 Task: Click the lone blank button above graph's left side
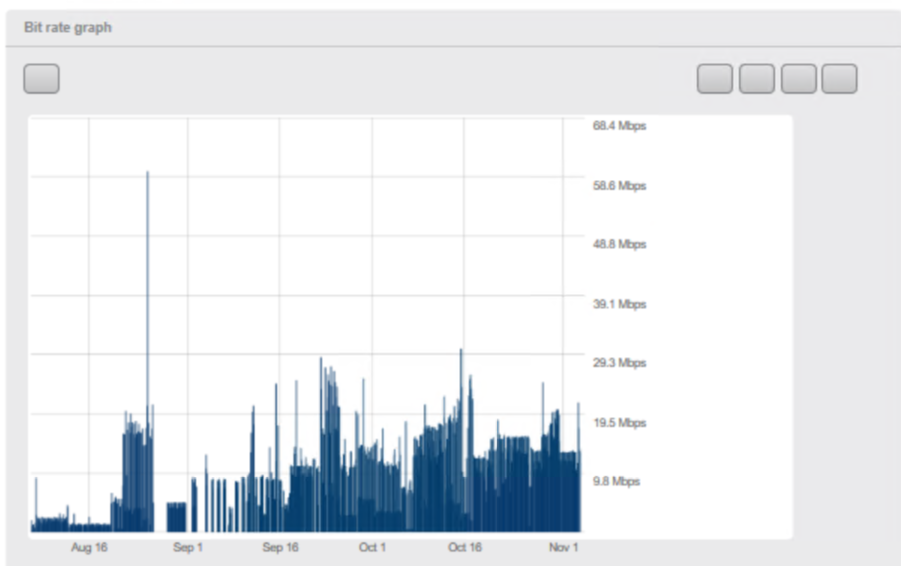pyautogui.click(x=41, y=79)
